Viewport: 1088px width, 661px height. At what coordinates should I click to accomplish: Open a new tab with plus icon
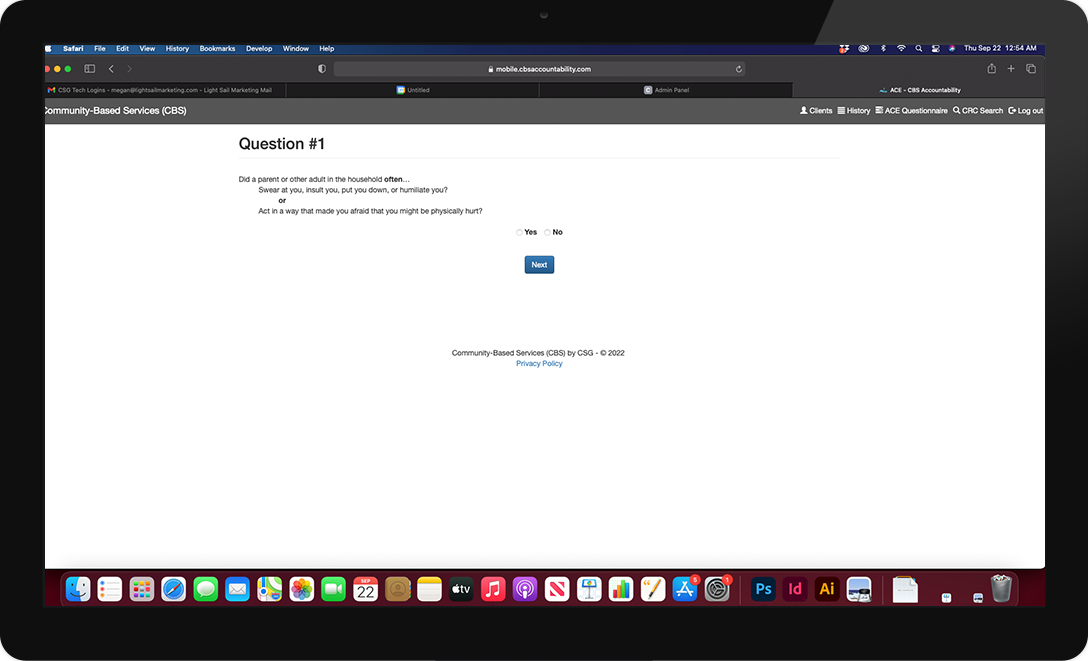click(1011, 69)
